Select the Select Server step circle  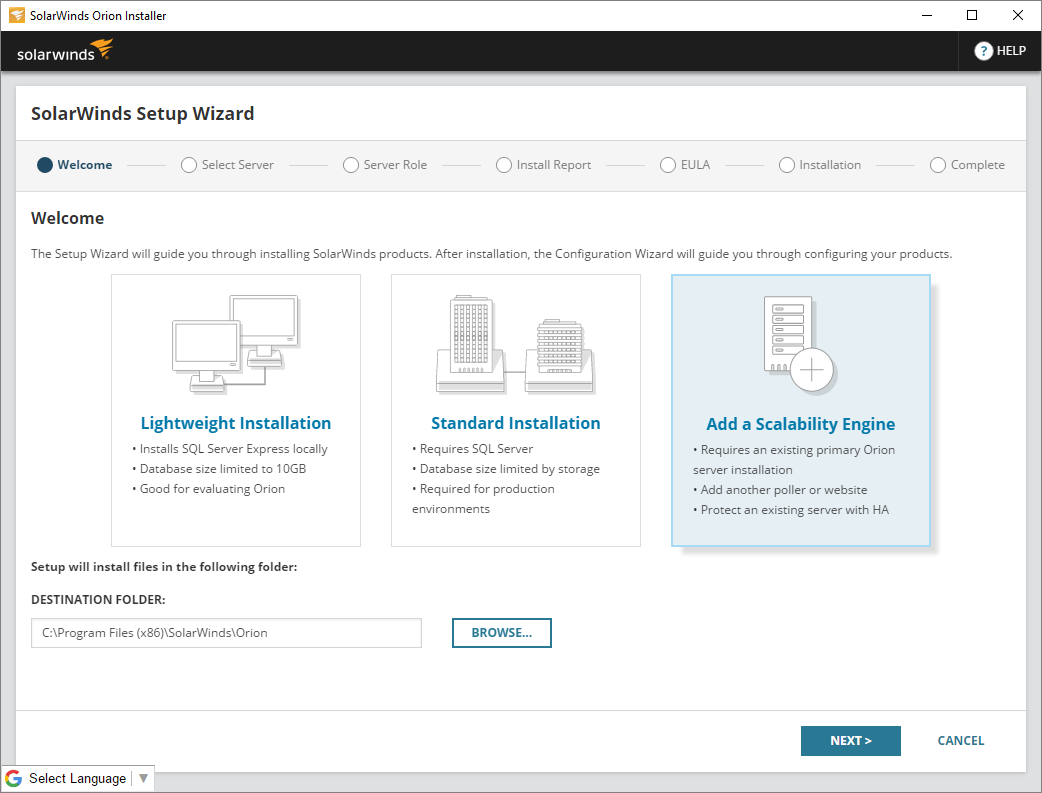(x=189, y=165)
